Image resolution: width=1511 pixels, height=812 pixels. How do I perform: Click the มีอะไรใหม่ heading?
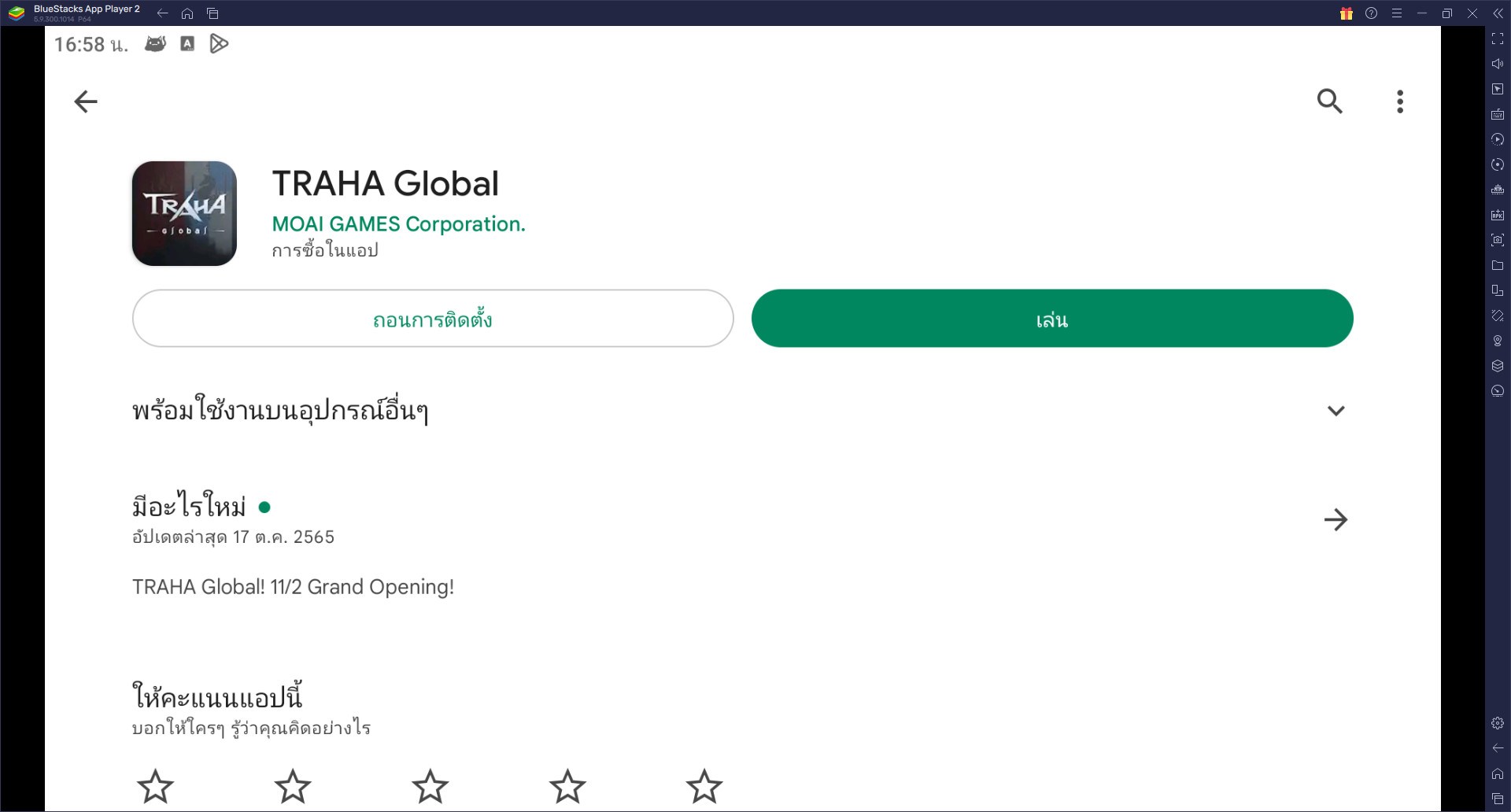point(189,506)
